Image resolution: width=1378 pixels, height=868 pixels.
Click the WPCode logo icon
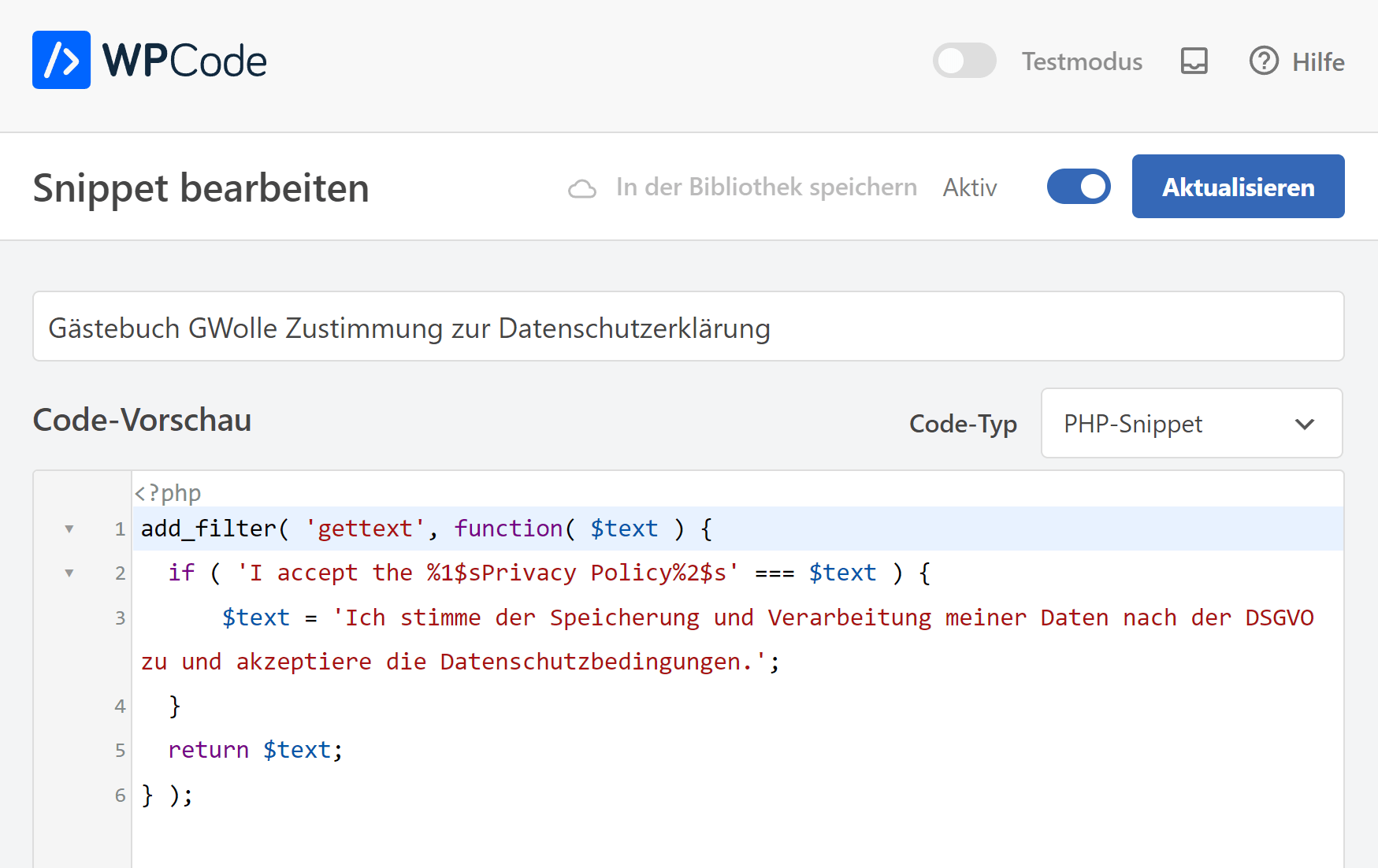[x=61, y=60]
